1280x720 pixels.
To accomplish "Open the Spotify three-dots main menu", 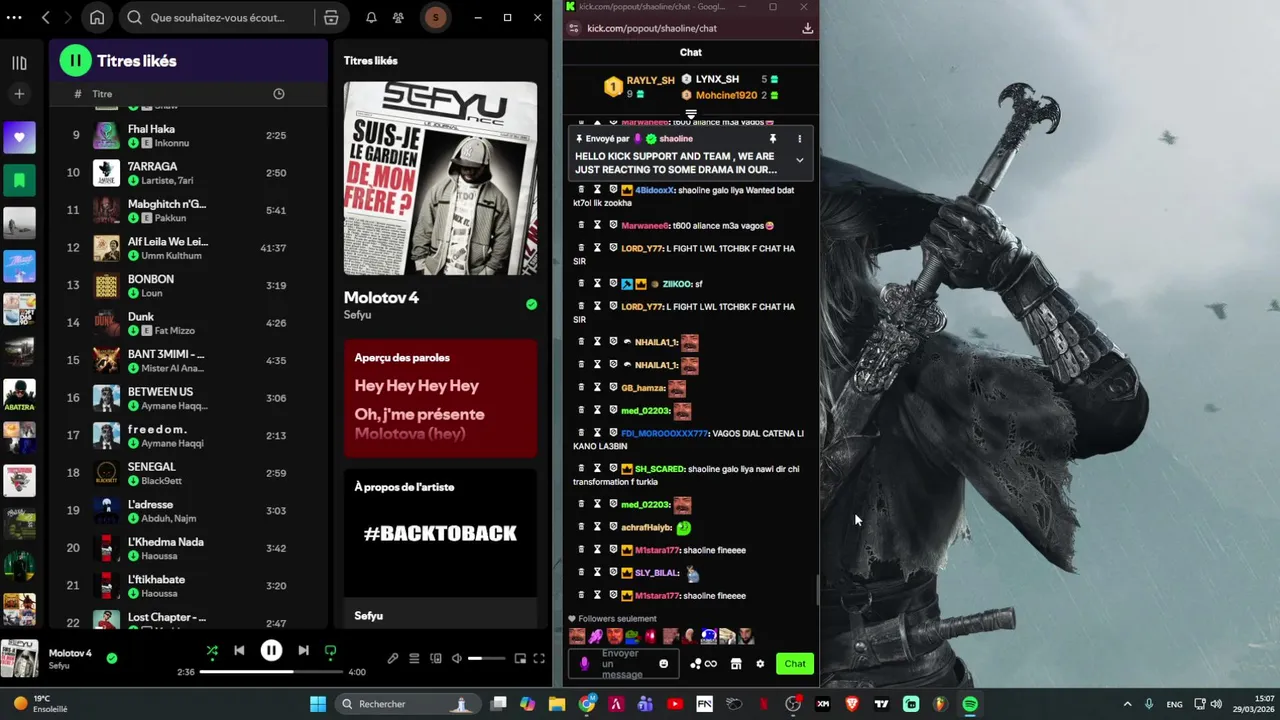I will pyautogui.click(x=14, y=18).
